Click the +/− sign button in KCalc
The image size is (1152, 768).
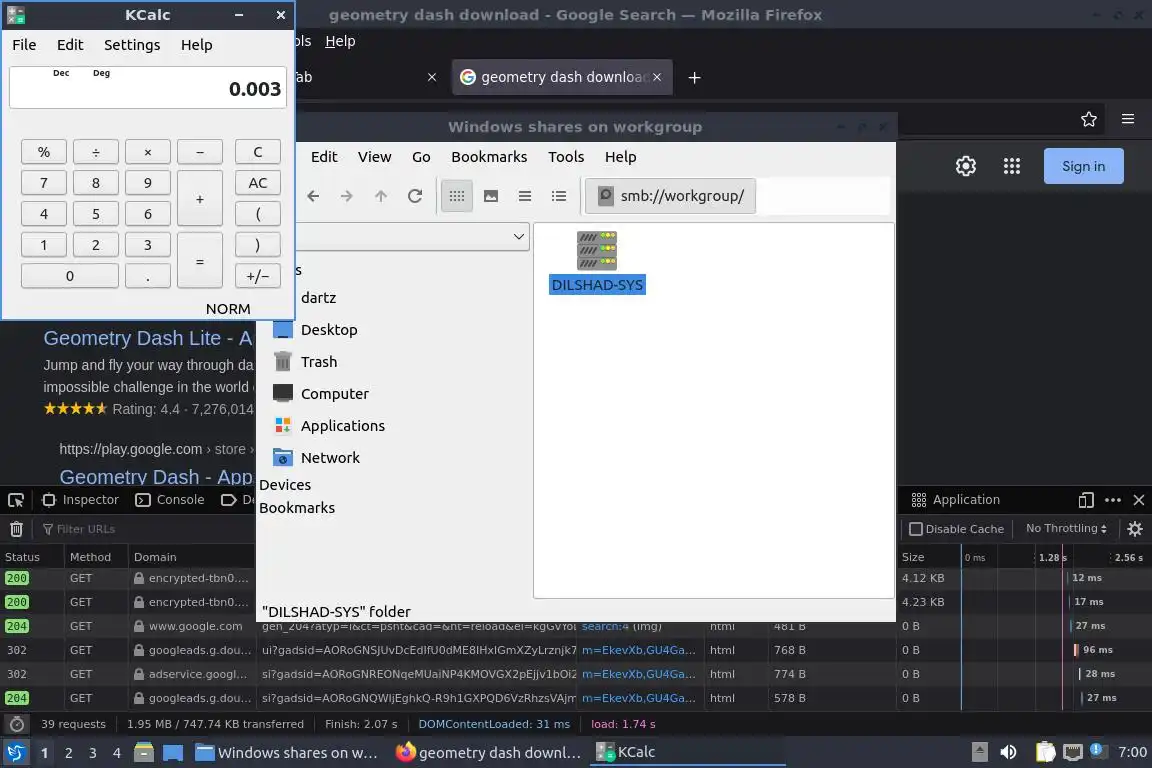click(x=258, y=276)
